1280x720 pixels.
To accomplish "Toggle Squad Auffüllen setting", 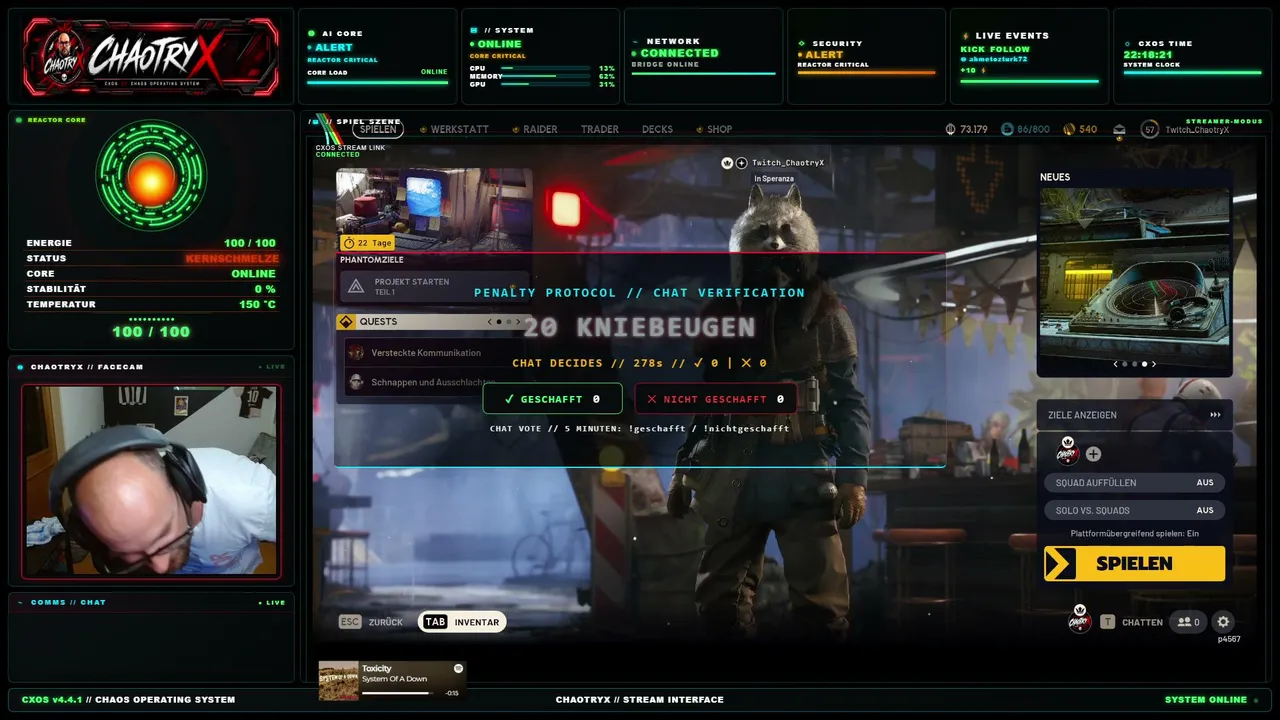I will tap(1134, 483).
